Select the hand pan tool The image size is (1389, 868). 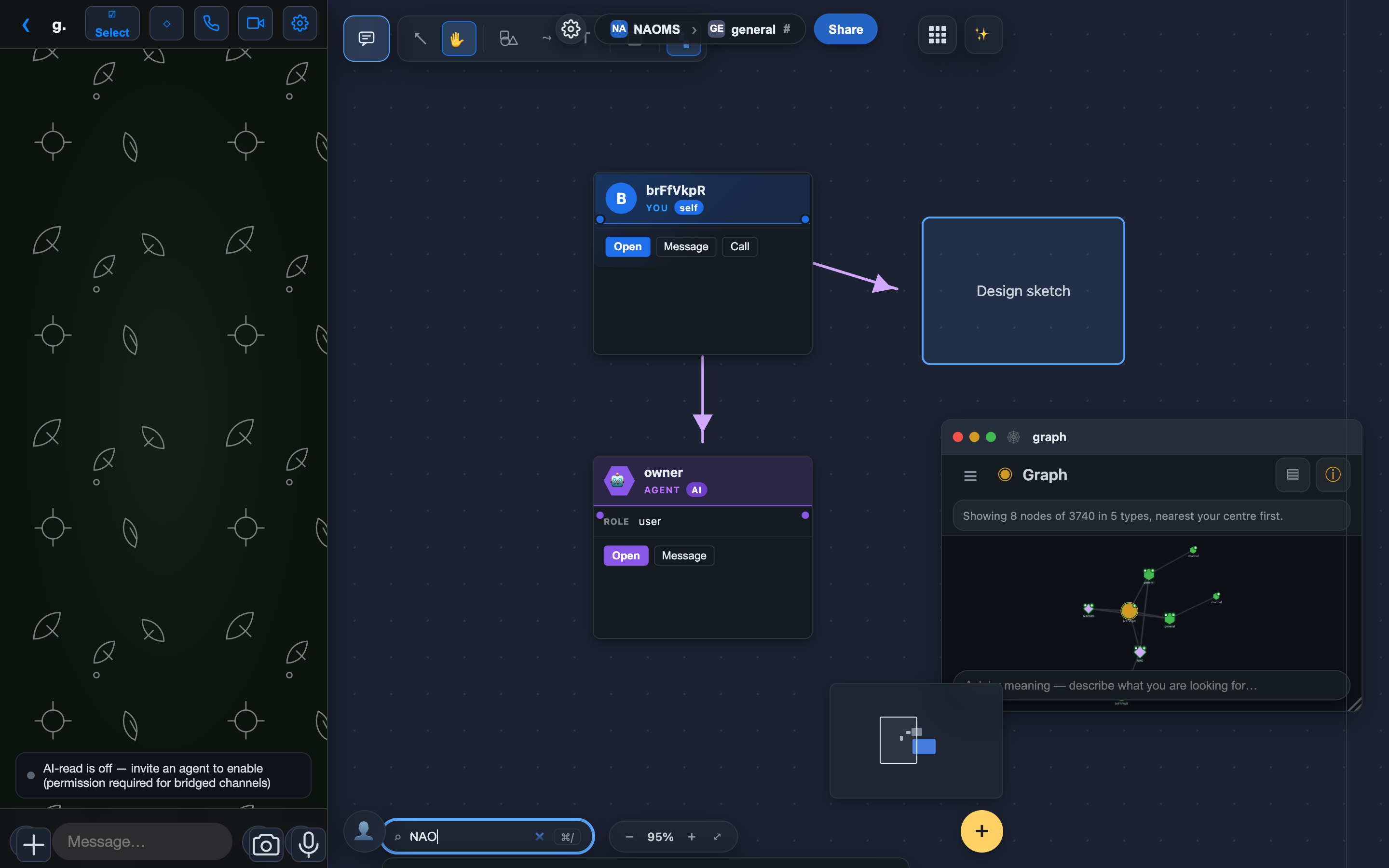(459, 39)
